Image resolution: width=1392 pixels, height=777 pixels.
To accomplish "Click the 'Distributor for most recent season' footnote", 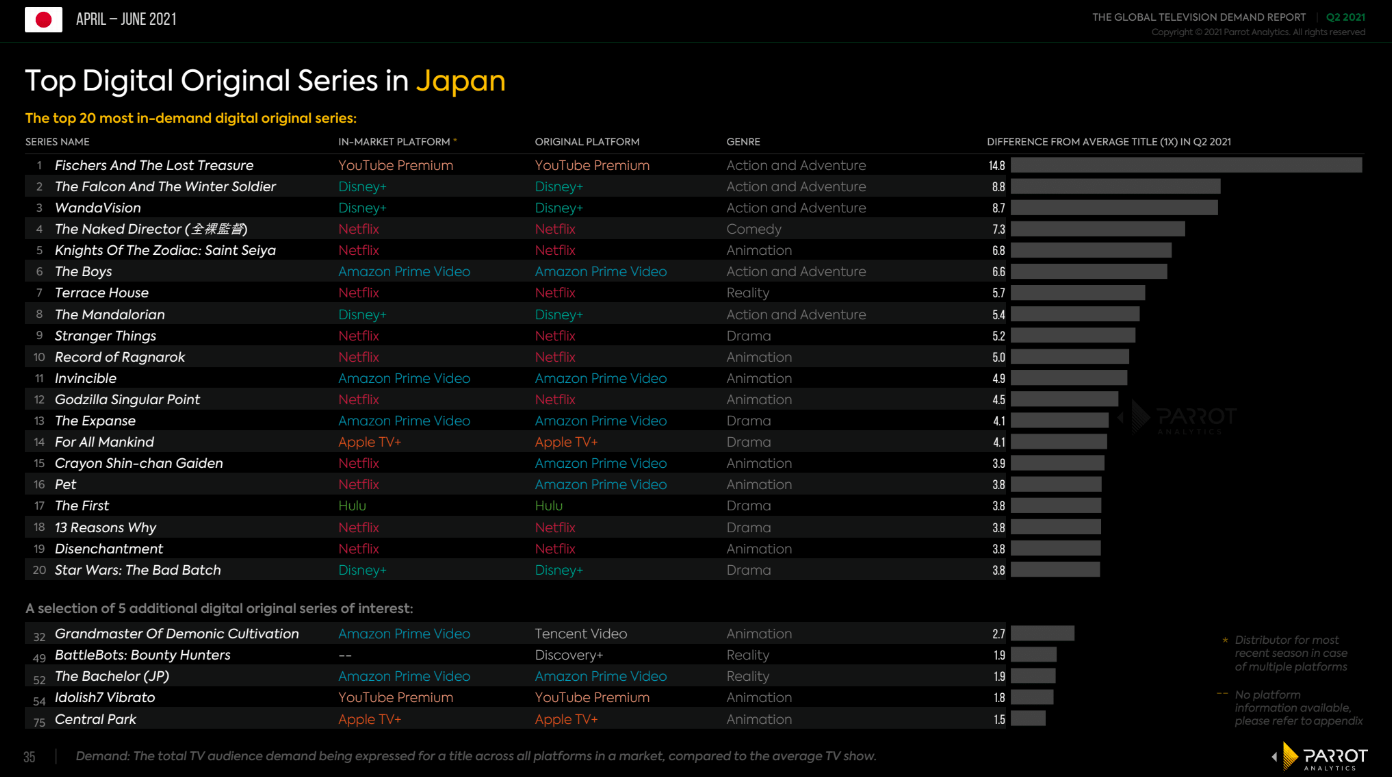I will pyautogui.click(x=1291, y=653).
